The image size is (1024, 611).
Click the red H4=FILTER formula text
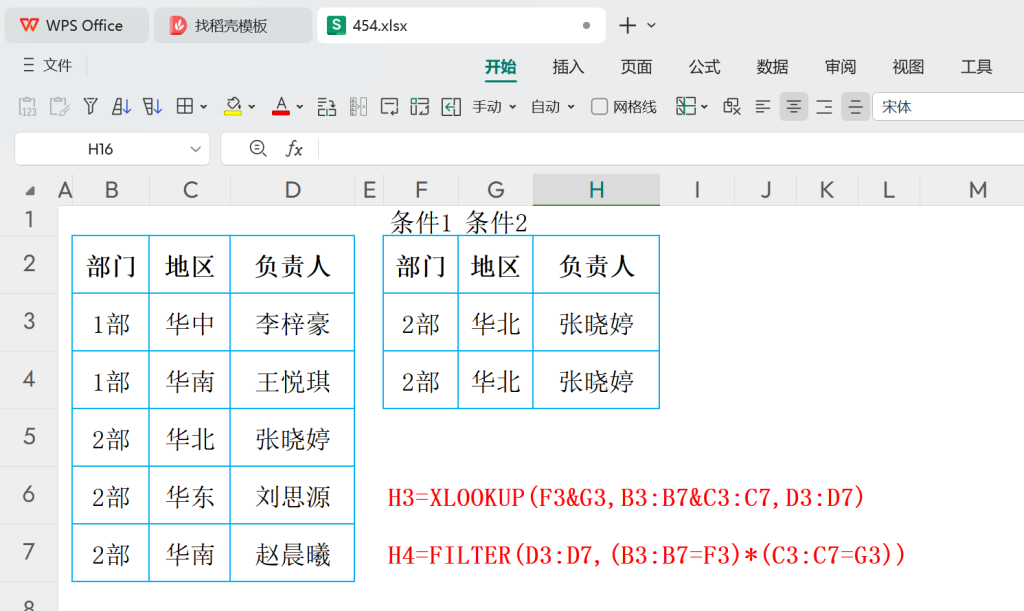pos(647,555)
